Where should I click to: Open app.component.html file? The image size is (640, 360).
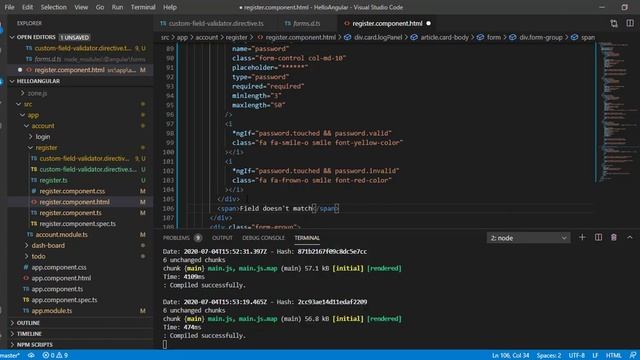click(61, 278)
